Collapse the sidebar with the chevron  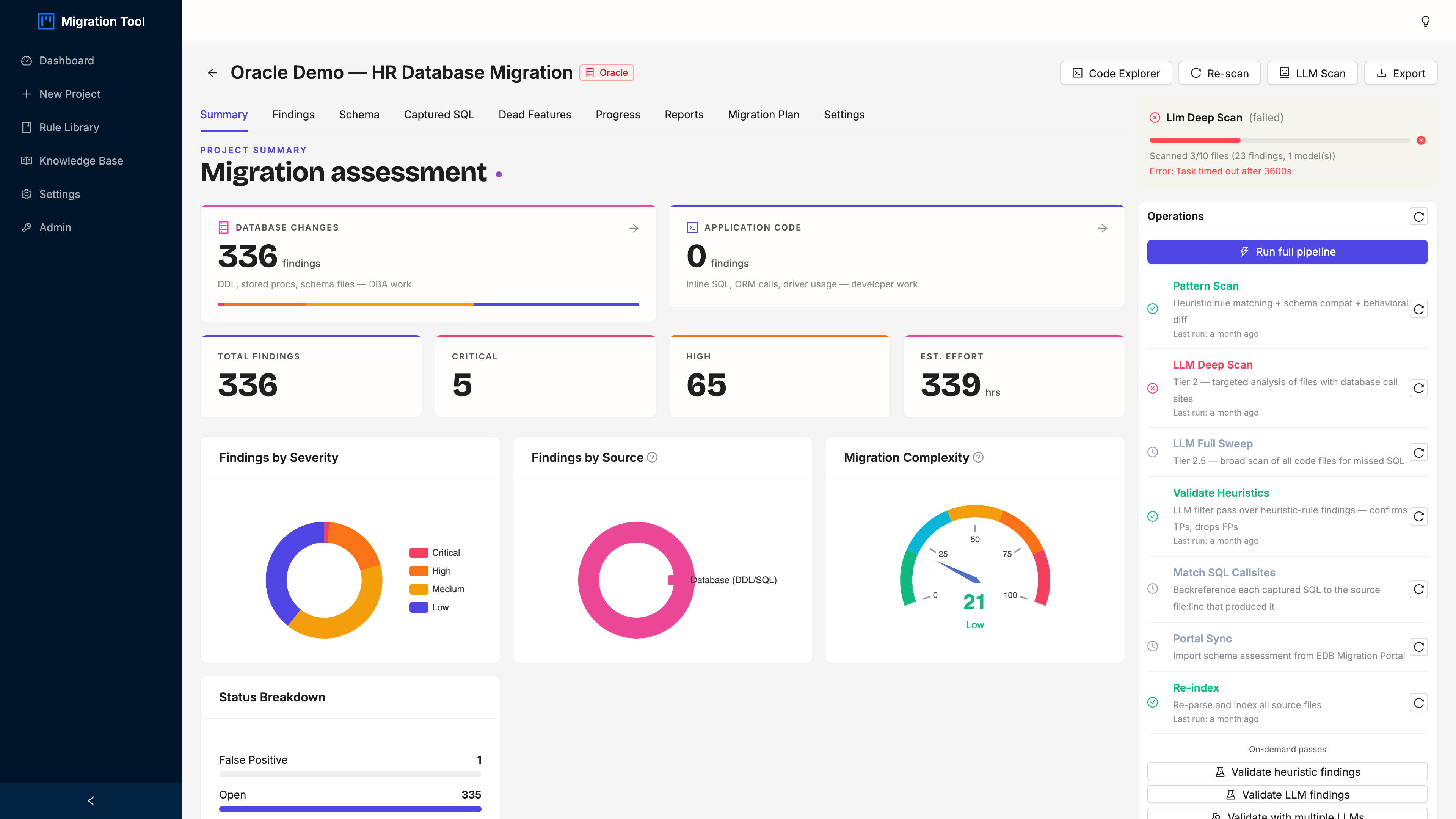pos(91,800)
